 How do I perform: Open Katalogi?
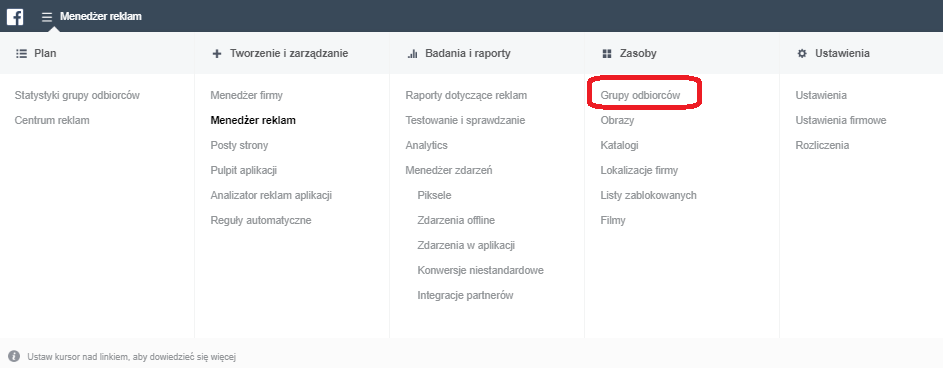(619, 146)
